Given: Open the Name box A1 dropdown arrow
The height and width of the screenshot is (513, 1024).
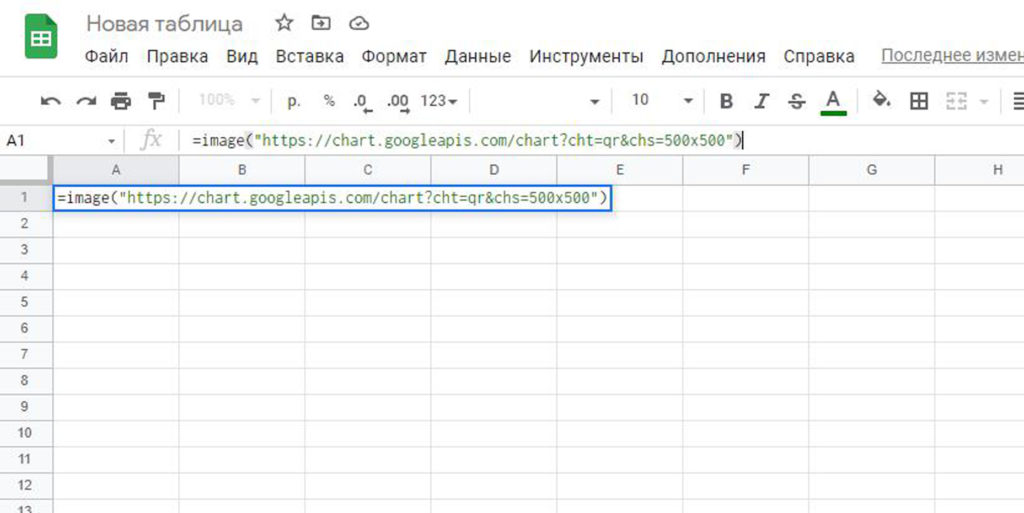Looking at the screenshot, I should [x=111, y=141].
